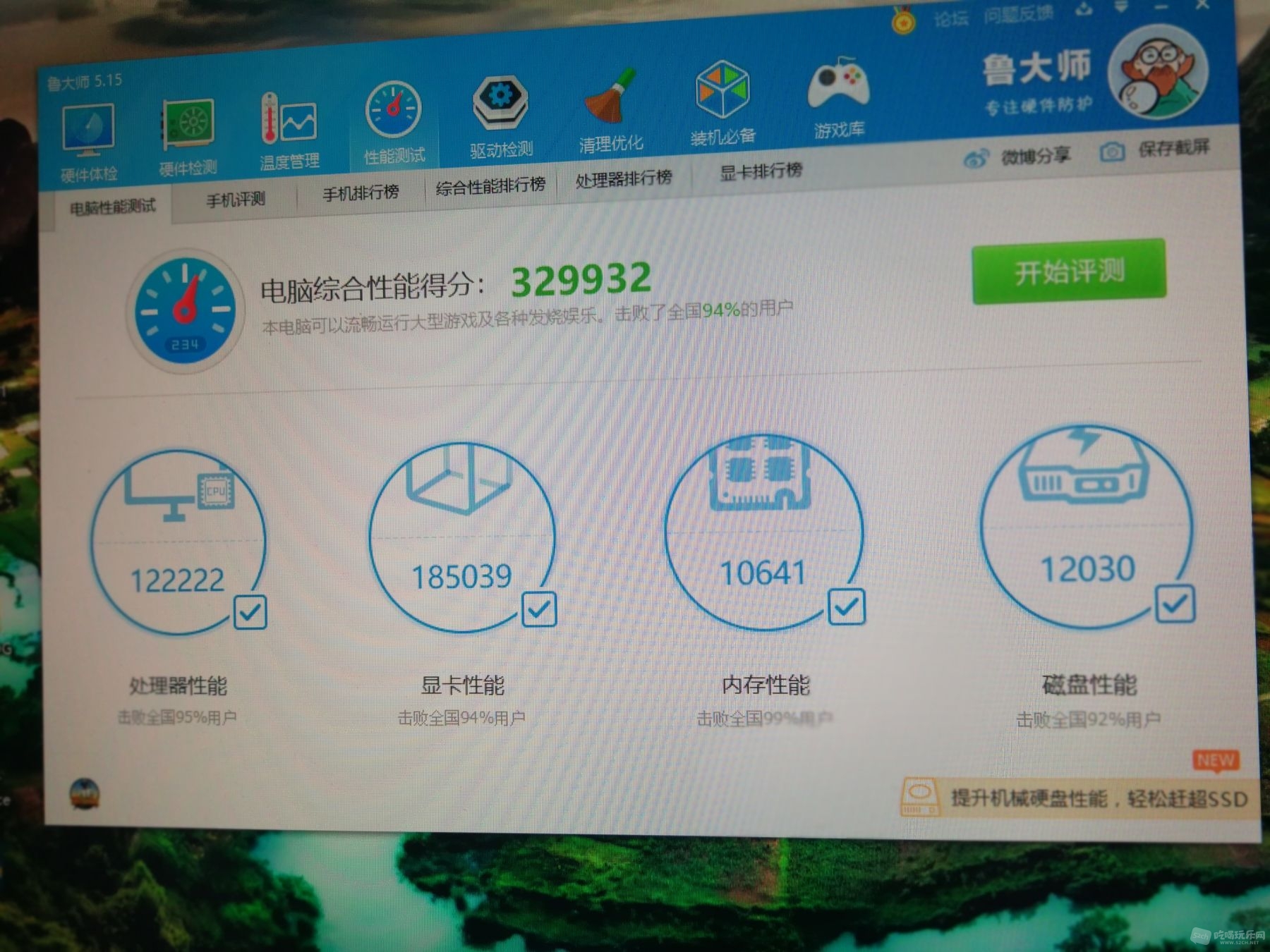Viewport: 1270px width, 952px height.
Task: Click the 保存截屏 camera icon
Action: click(1113, 151)
